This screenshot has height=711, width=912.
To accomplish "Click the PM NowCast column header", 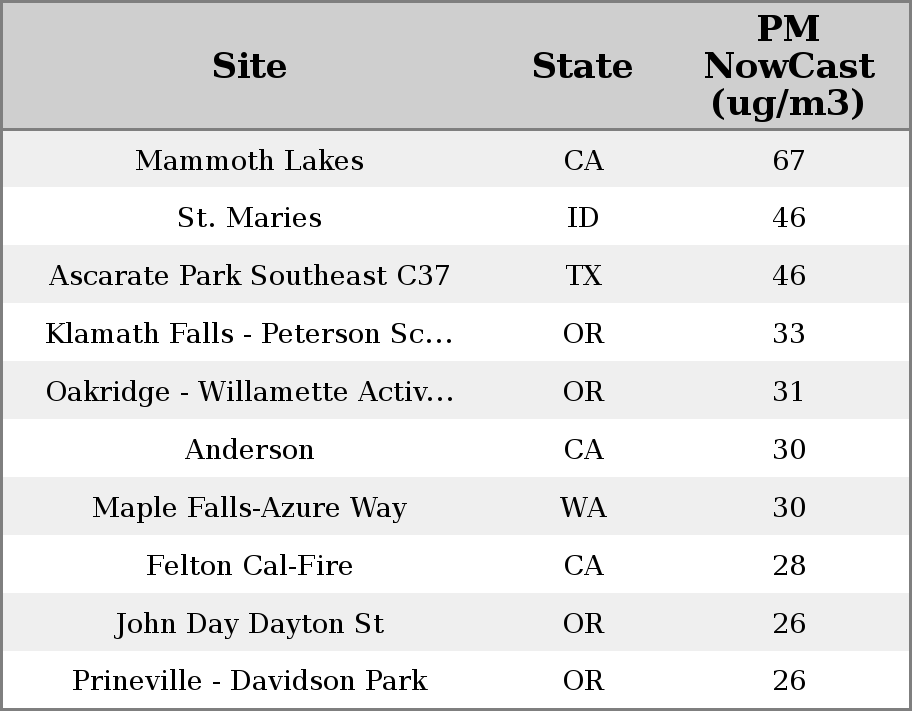I will pos(788,66).
